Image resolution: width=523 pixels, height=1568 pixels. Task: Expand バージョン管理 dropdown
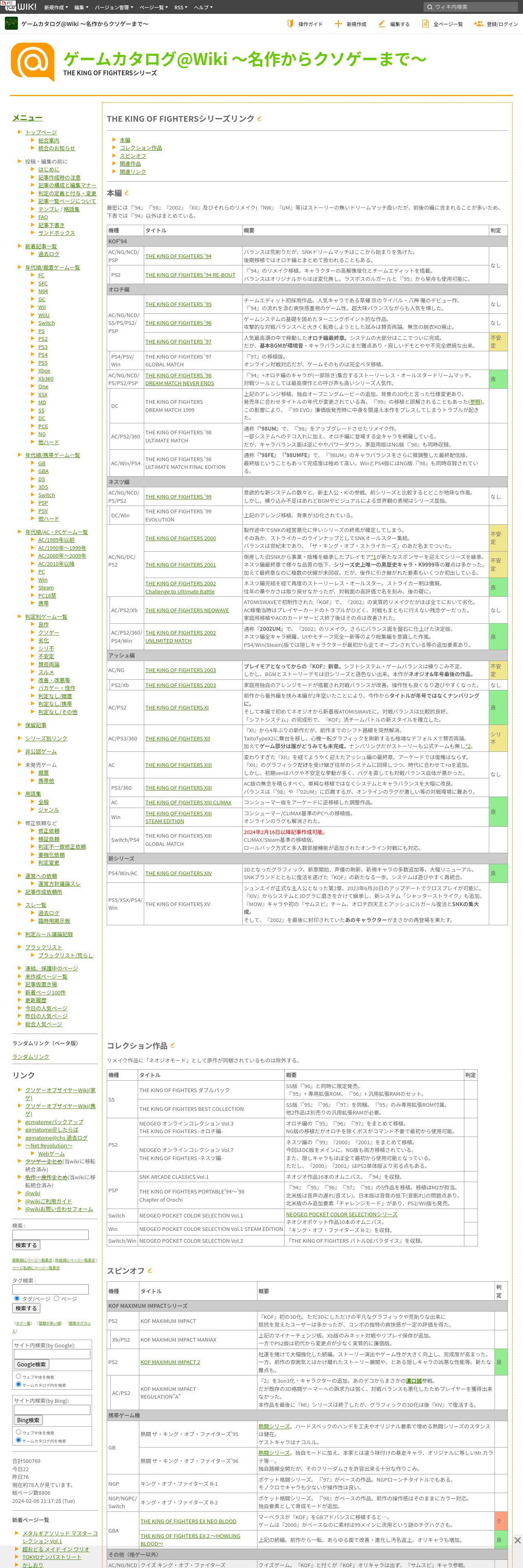114,7
